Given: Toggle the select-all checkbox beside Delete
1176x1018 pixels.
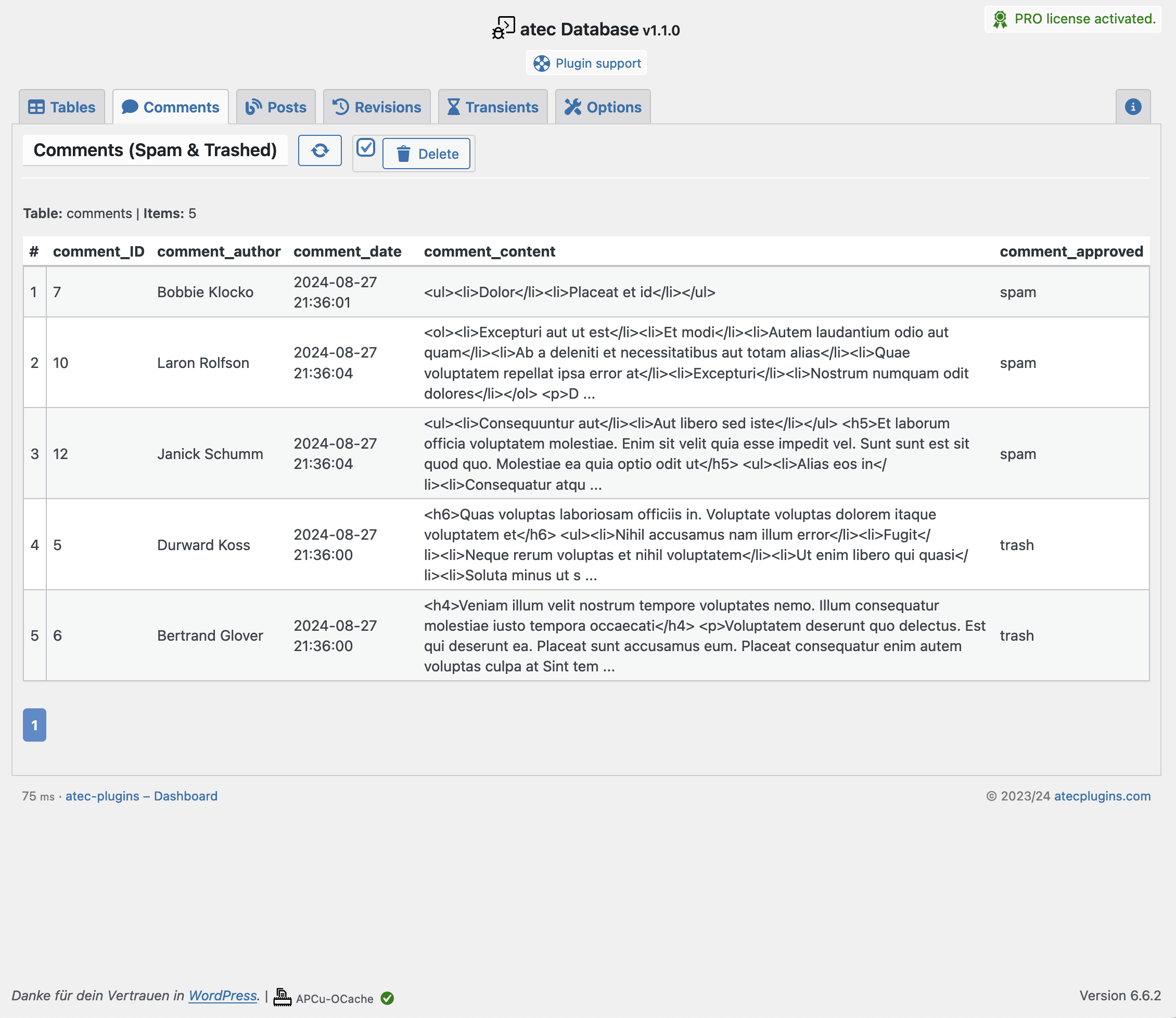Looking at the screenshot, I should [x=366, y=148].
